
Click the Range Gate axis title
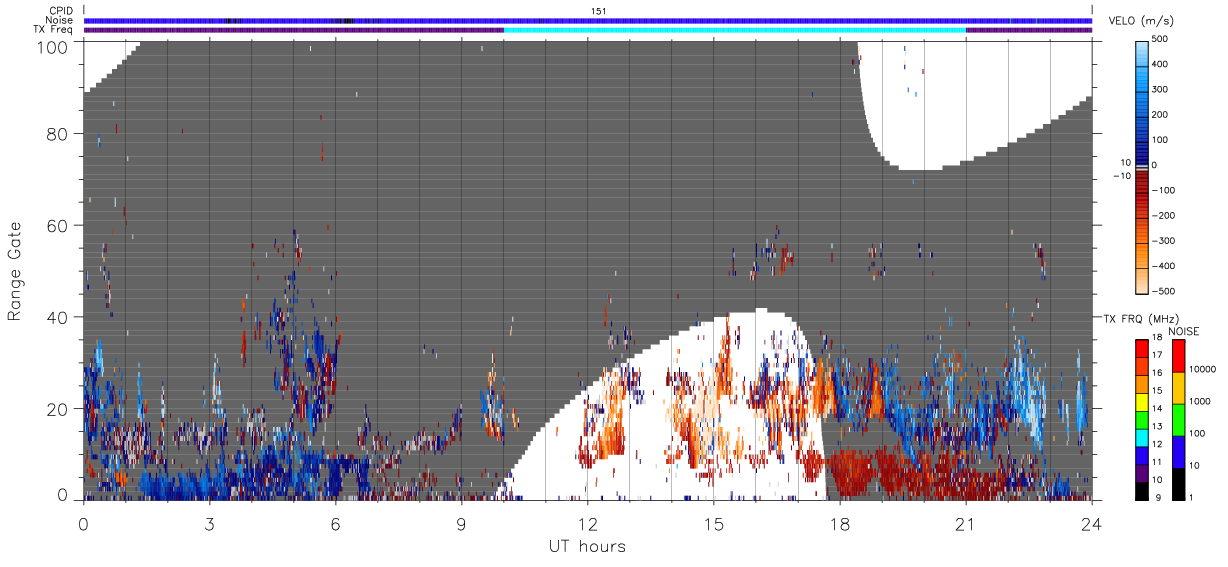coord(15,271)
